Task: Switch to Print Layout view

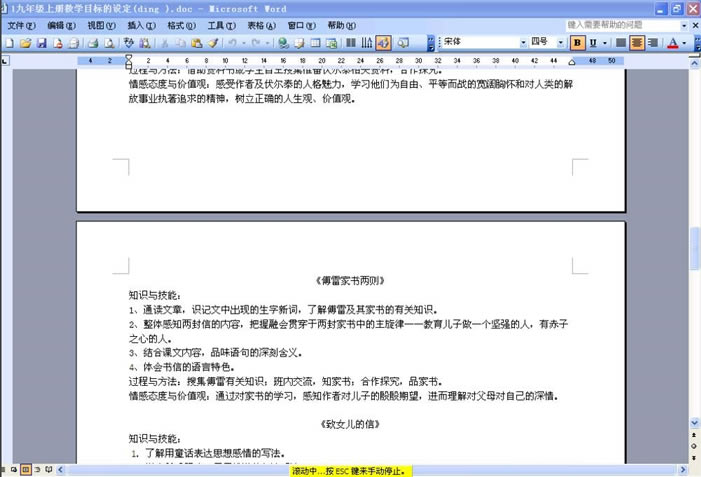Action: pos(26,469)
